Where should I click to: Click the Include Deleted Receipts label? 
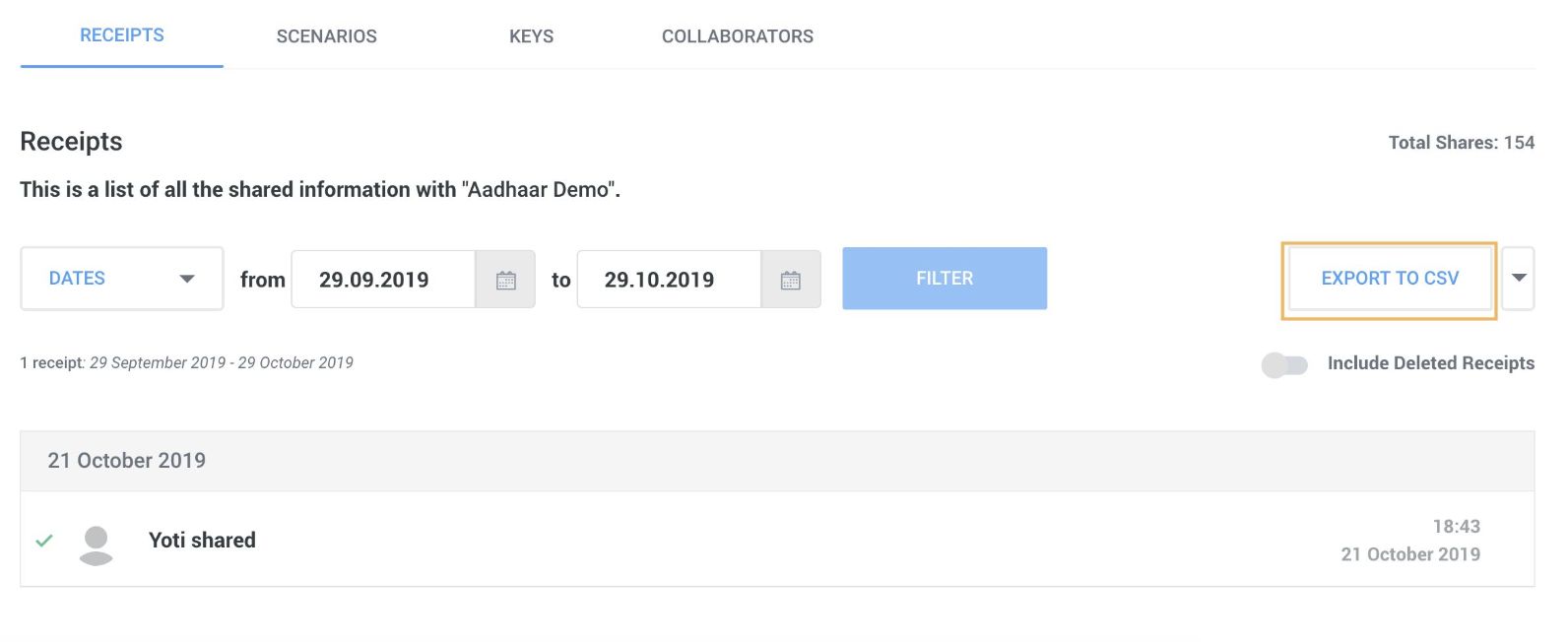pos(1430,363)
